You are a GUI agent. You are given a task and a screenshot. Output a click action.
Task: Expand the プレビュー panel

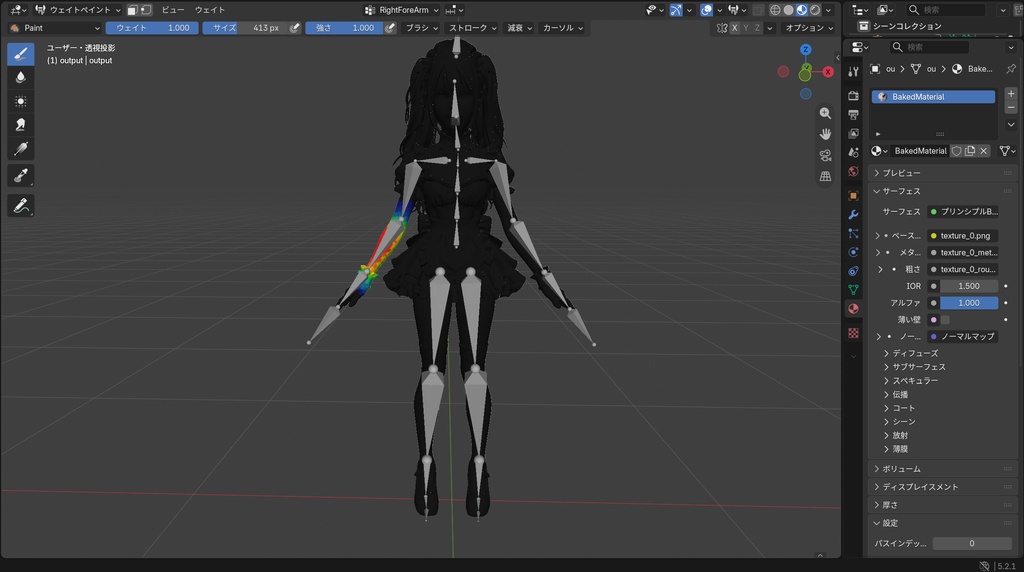click(x=901, y=173)
